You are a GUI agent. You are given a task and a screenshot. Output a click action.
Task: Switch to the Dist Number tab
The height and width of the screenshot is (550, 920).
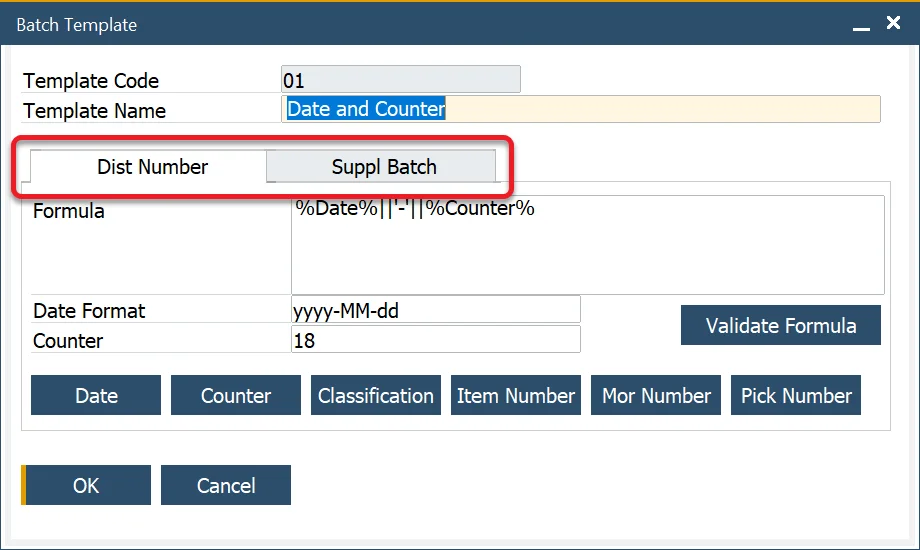pos(152,167)
